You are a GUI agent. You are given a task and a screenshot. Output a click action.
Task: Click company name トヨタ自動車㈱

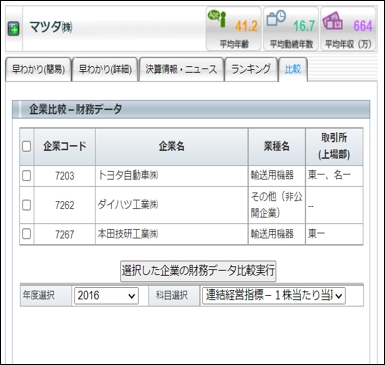(x=128, y=175)
